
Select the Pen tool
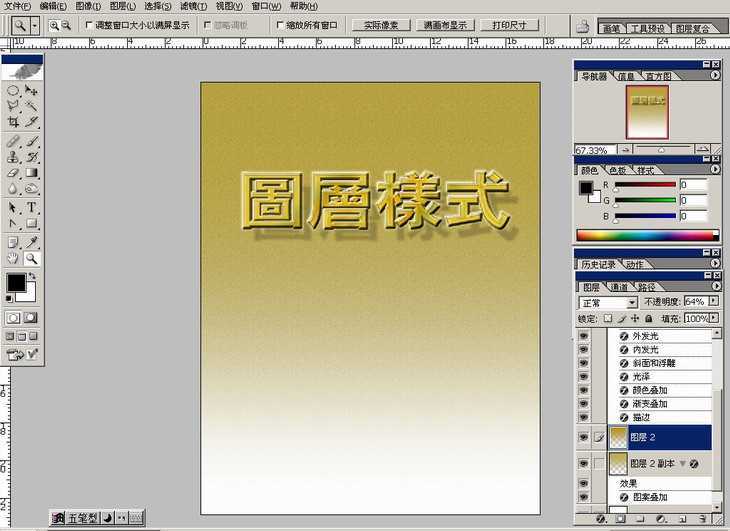tap(13, 223)
